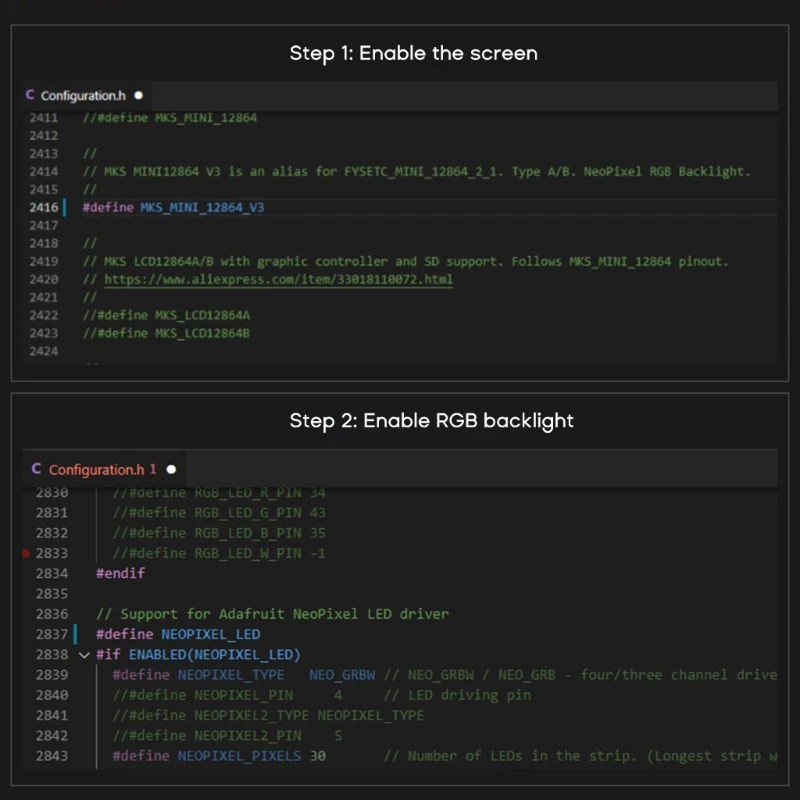Click '//#define RGB_LED_B_PIN 35' line
Image resolution: width=800 pixels, height=800 pixels.
[x=219, y=533]
